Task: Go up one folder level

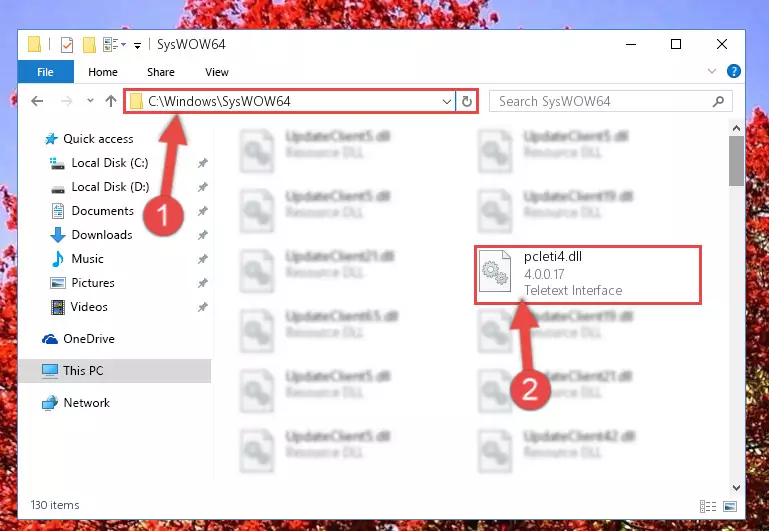Action: tap(111, 101)
